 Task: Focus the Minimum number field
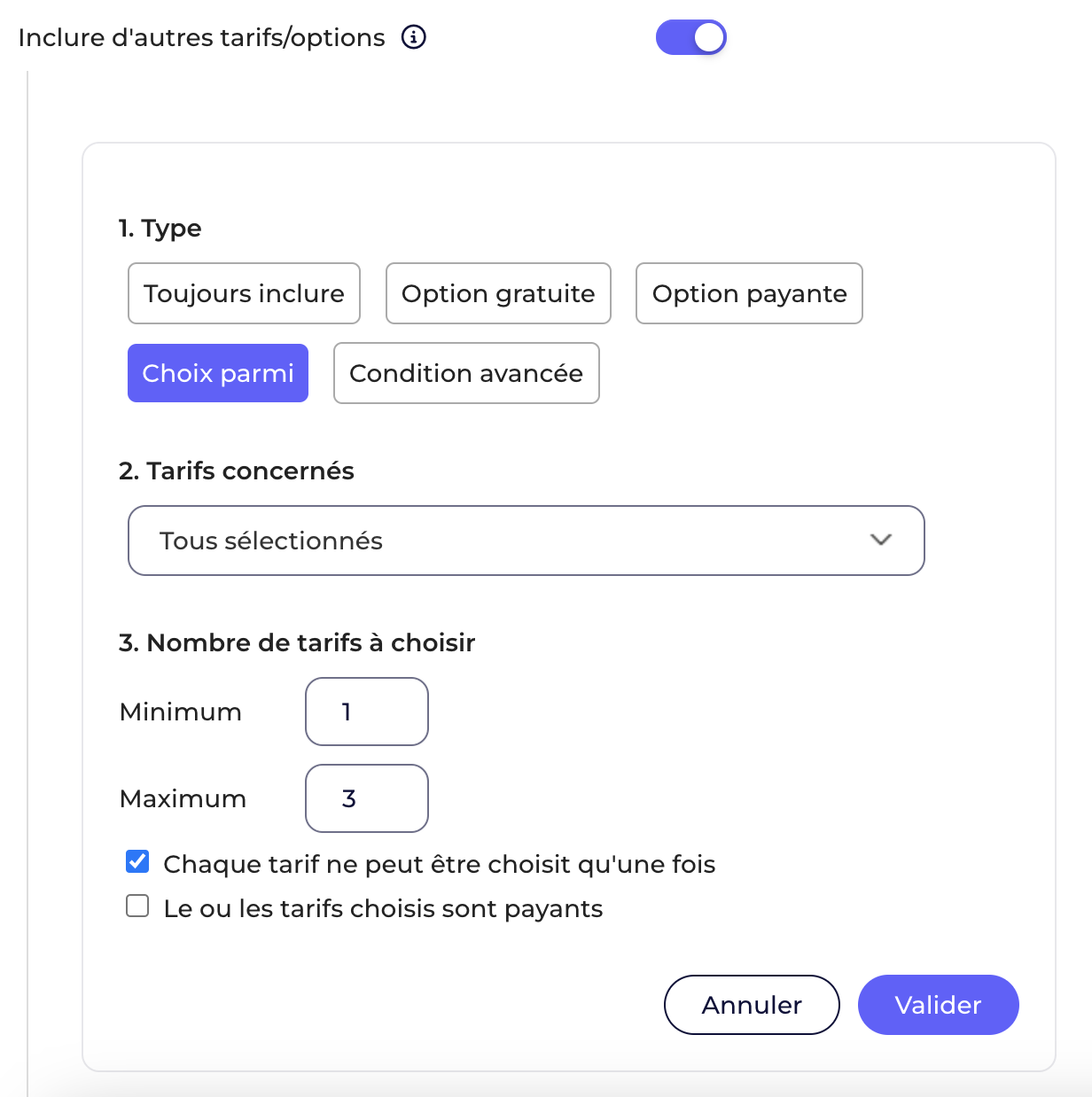pyautogui.click(x=367, y=712)
